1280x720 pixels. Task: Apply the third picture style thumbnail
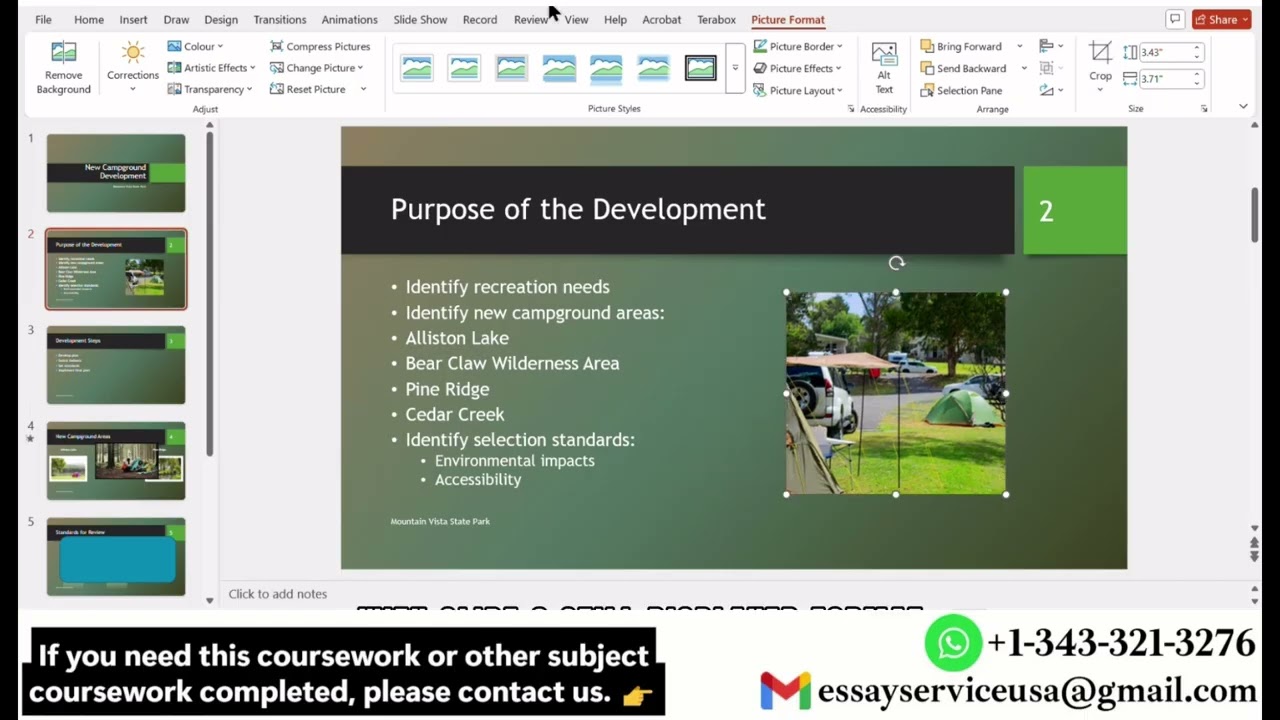[511, 68]
